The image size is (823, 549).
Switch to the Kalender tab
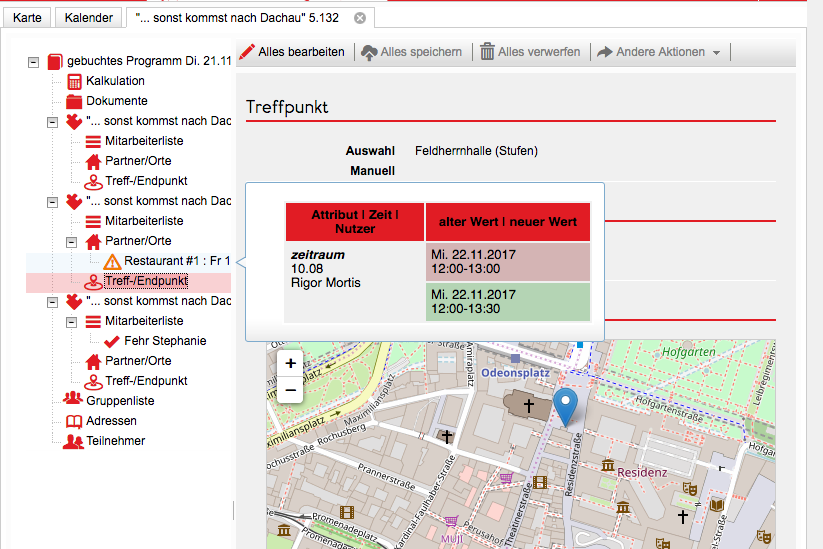pyautogui.click(x=88, y=18)
